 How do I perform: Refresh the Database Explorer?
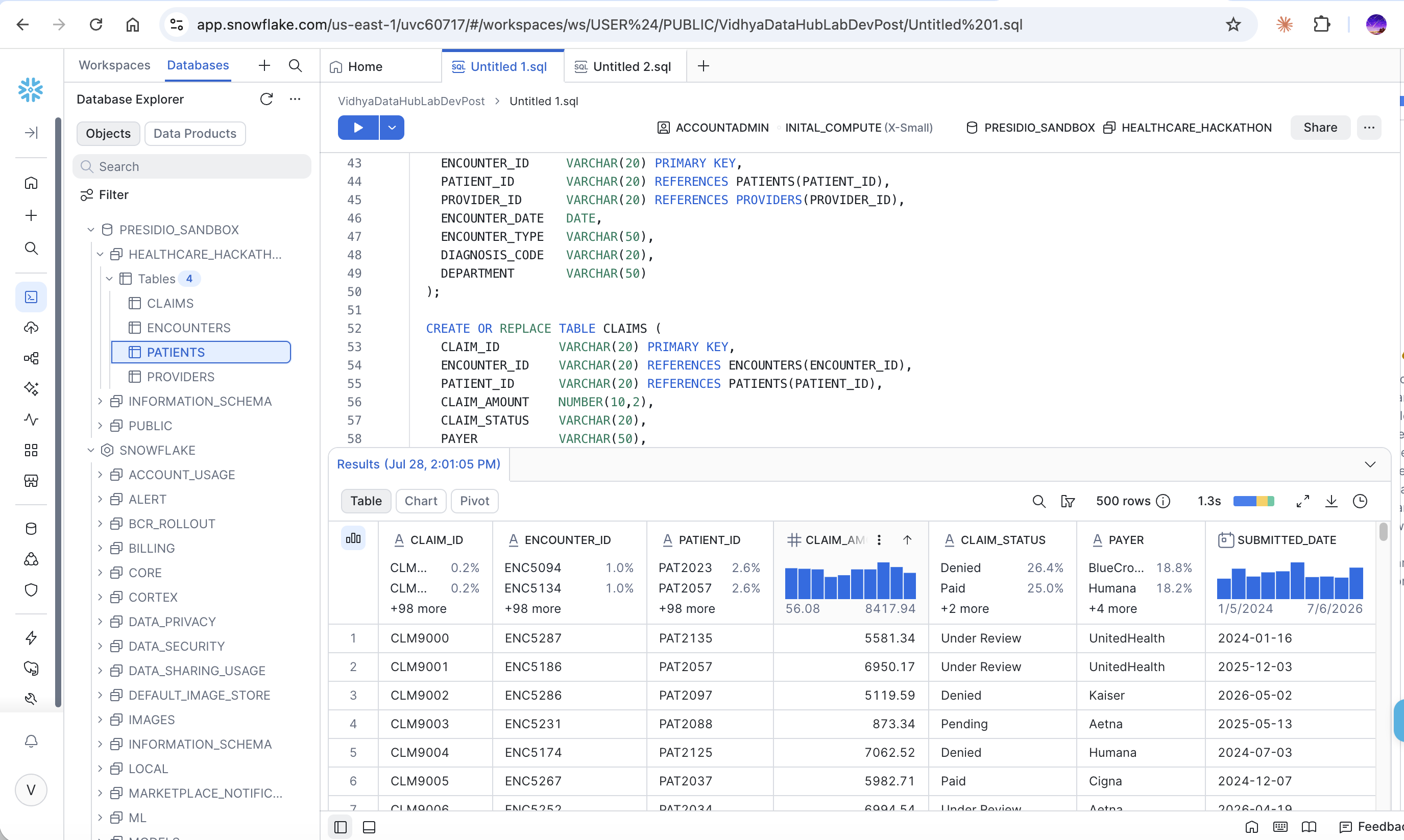(267, 99)
